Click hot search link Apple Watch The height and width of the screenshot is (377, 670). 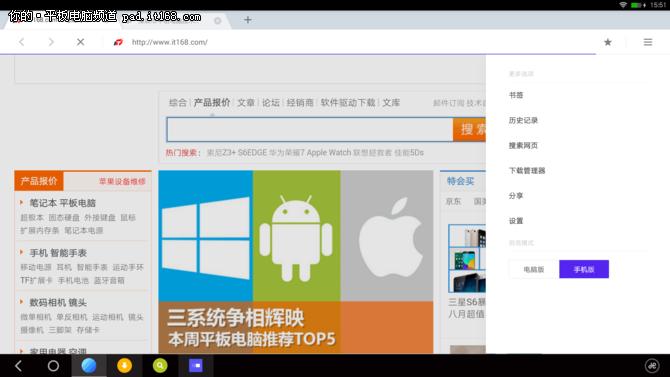(x=329, y=153)
